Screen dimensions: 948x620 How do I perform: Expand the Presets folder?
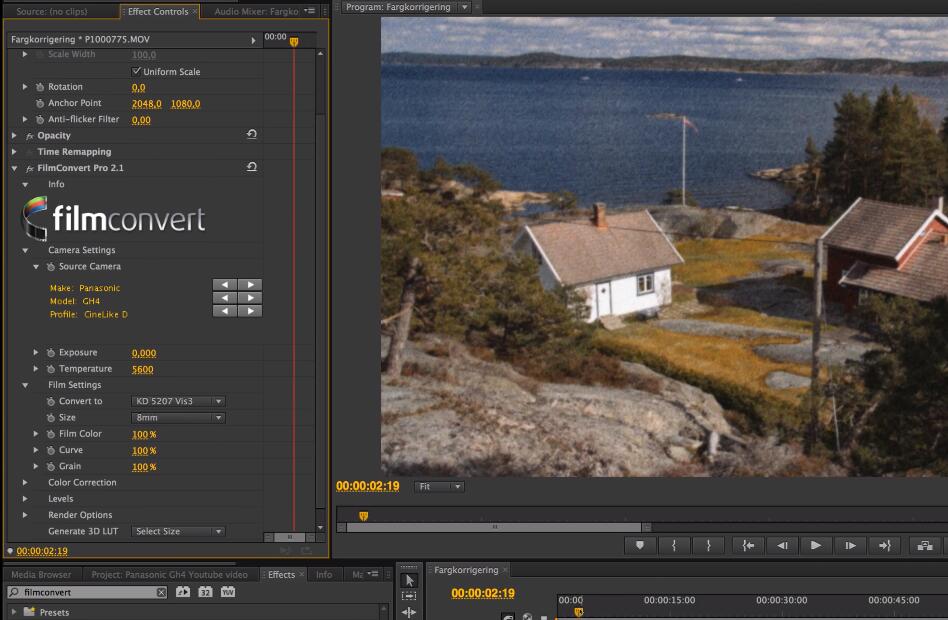(x=14, y=612)
